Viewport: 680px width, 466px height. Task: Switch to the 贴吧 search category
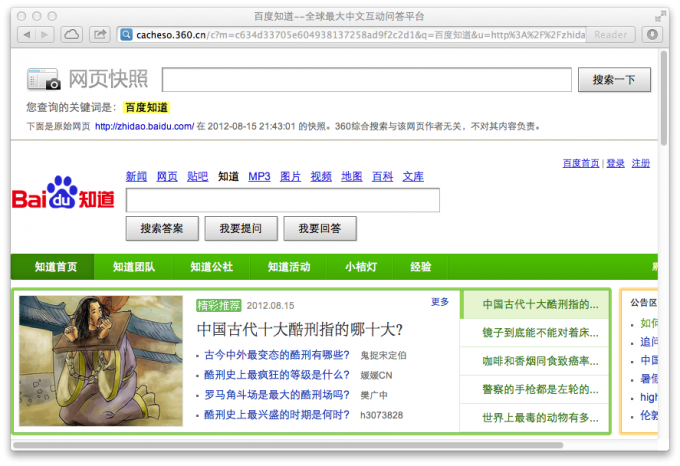pyautogui.click(x=197, y=176)
